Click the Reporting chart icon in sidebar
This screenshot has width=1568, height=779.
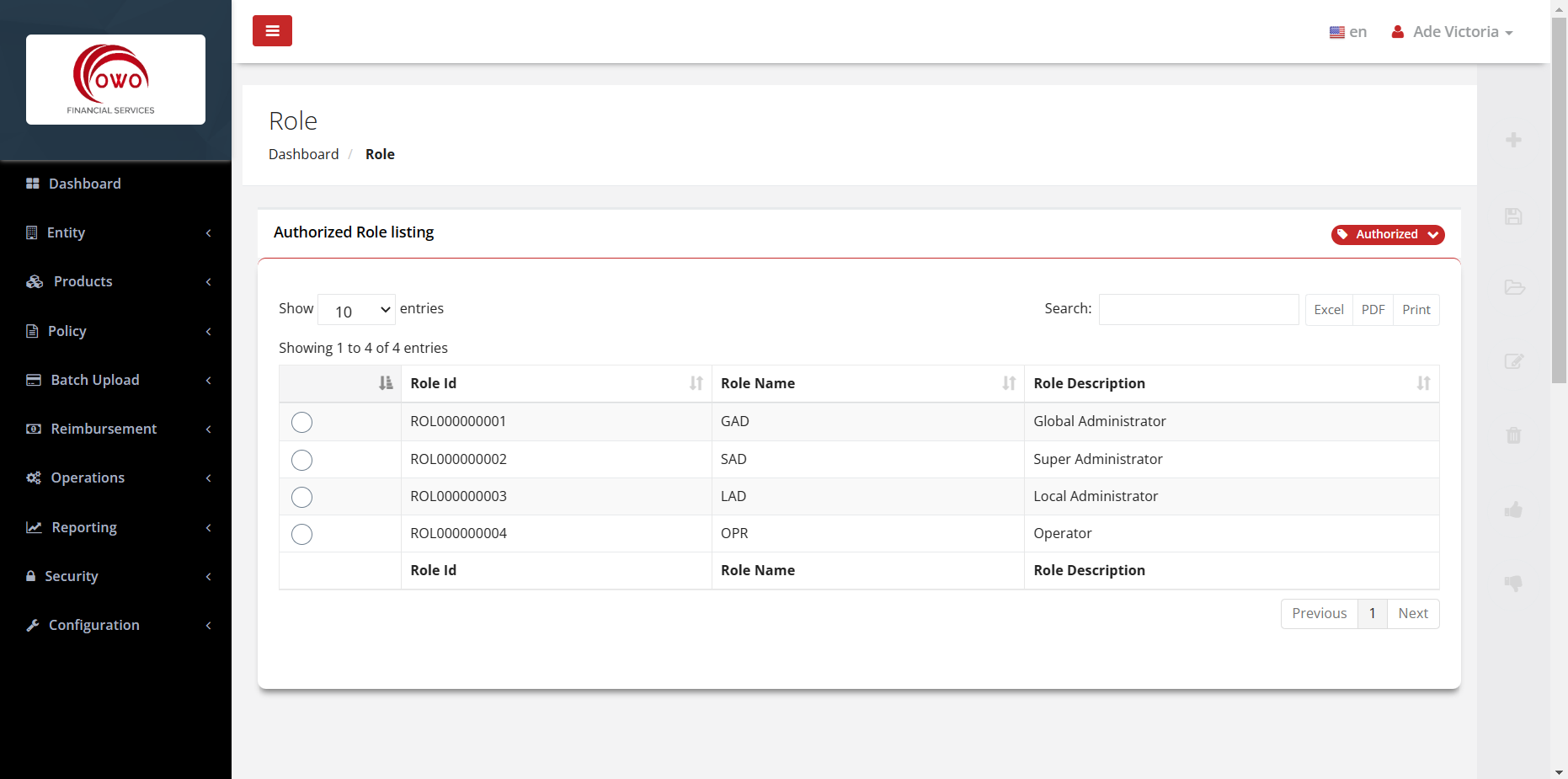point(34,527)
